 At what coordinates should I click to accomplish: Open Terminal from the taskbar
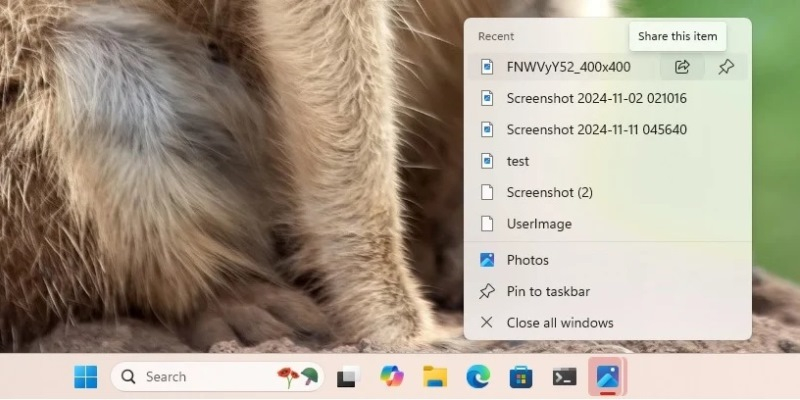tap(564, 377)
